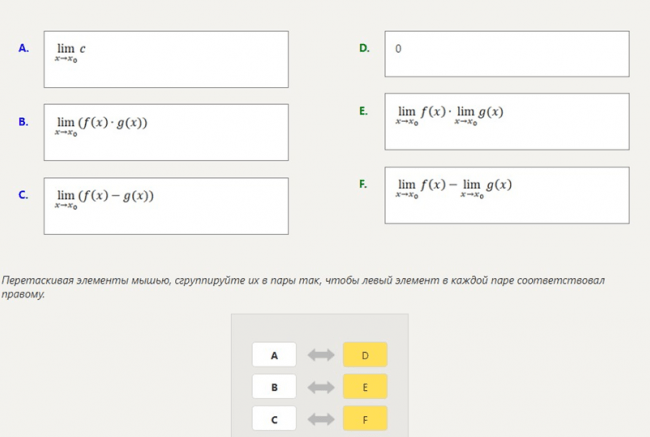
Task: Select the white C tile in pairing panel
Action: tap(274, 419)
